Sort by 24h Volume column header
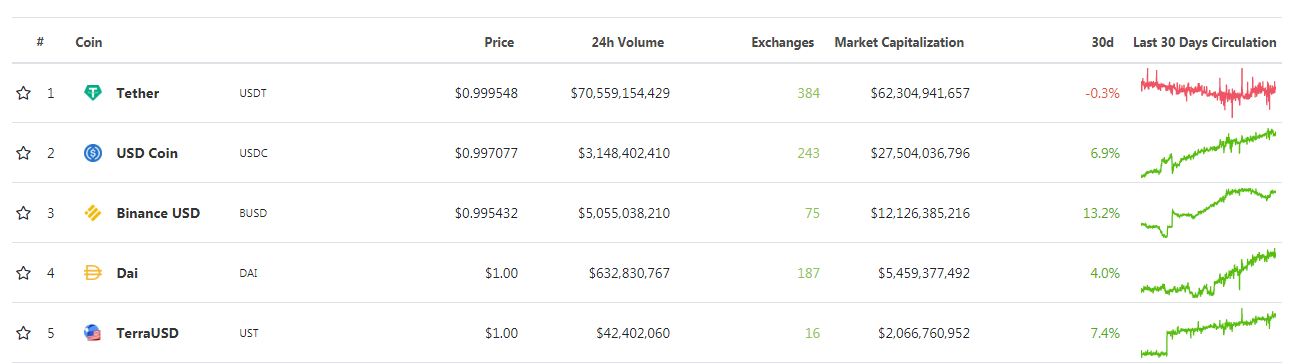The width and height of the screenshot is (1299, 364). pos(627,43)
